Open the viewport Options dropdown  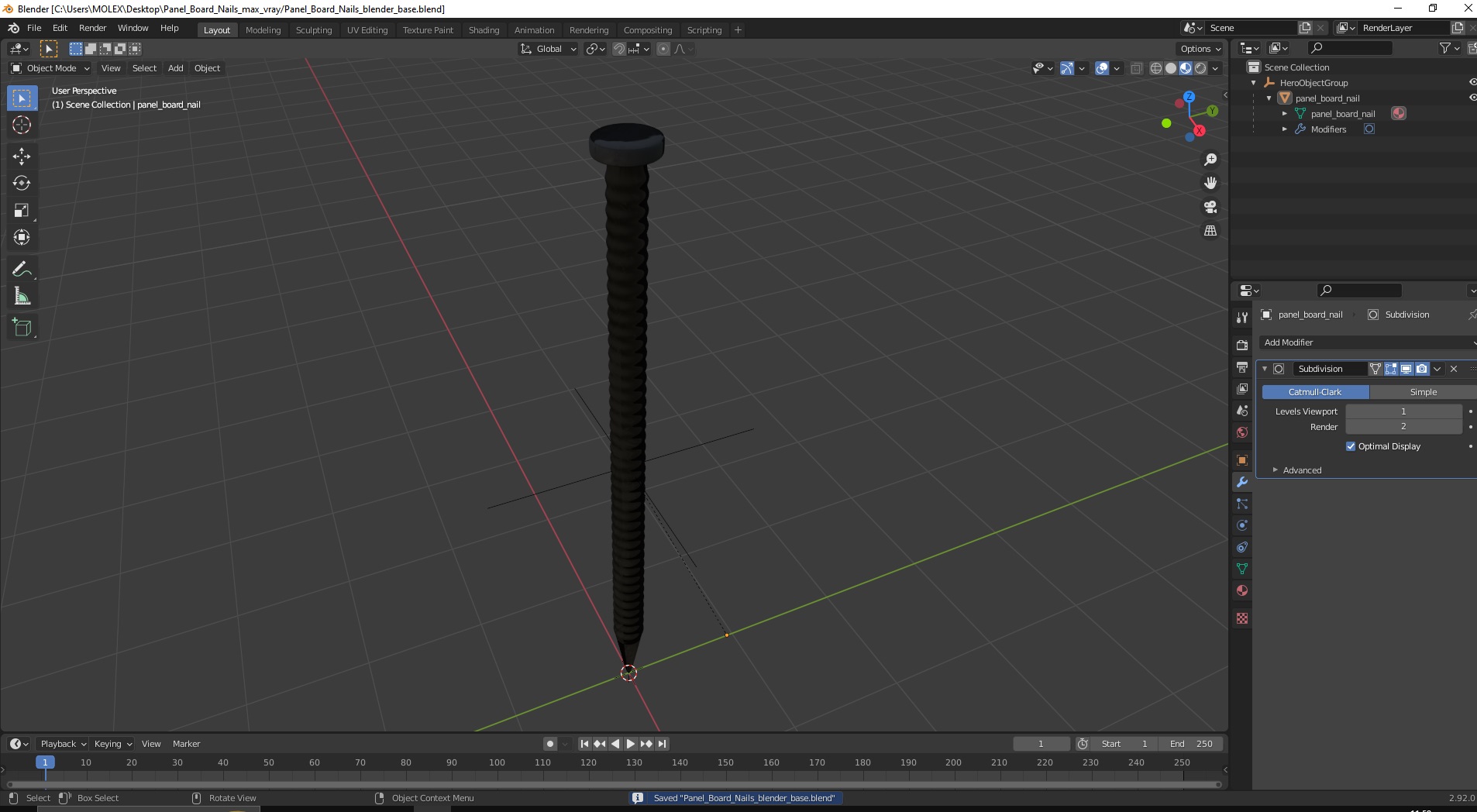(1200, 49)
